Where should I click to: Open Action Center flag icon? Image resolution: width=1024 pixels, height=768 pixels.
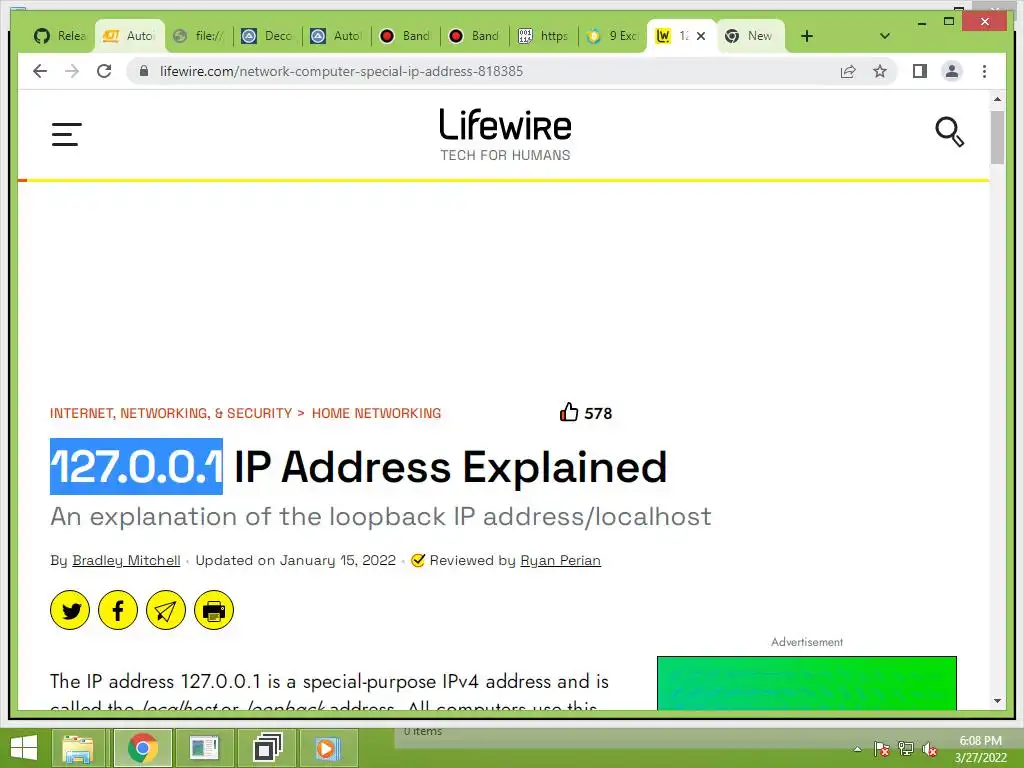pos(882,749)
